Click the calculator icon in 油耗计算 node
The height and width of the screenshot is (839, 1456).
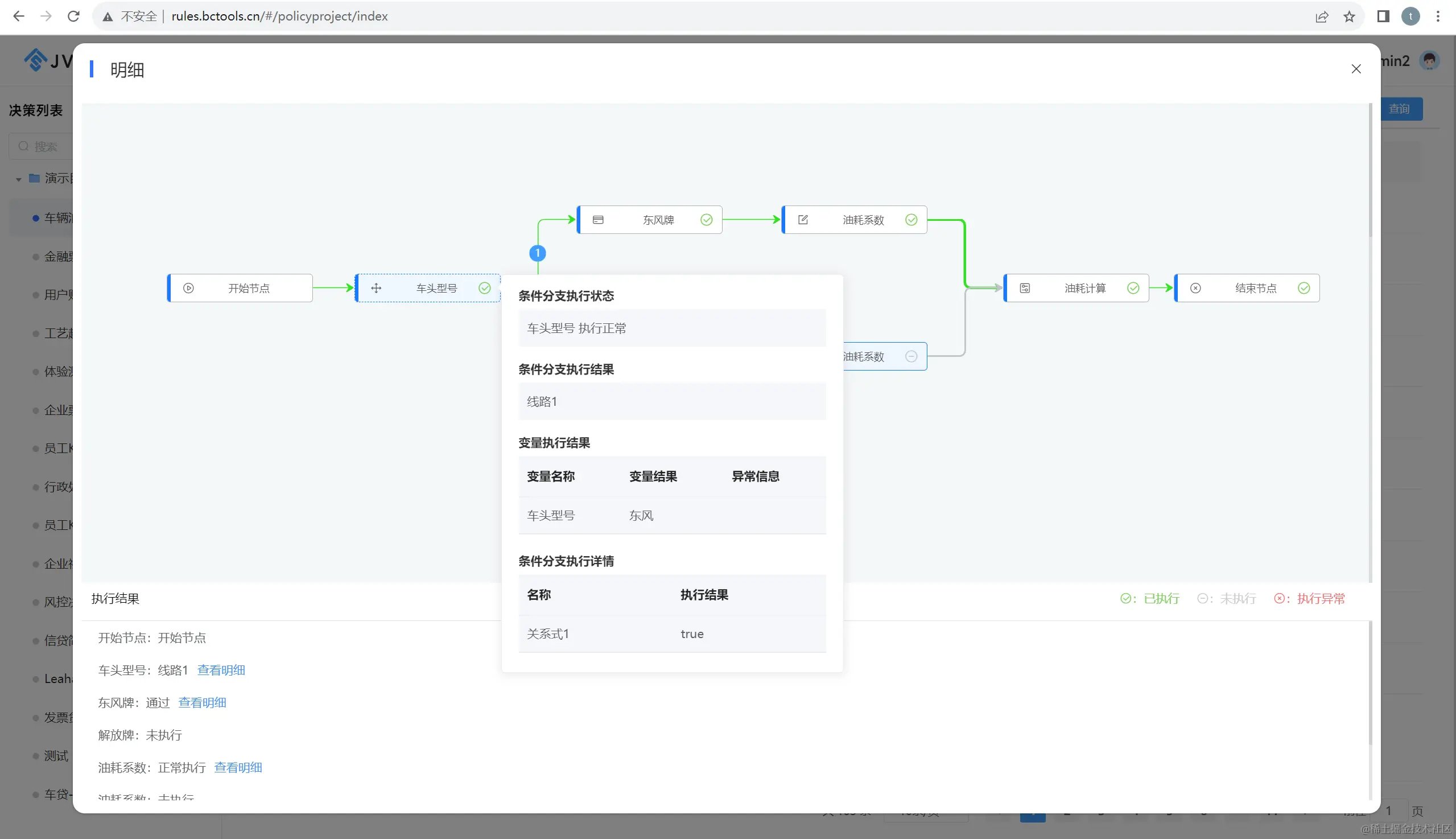(x=1025, y=288)
